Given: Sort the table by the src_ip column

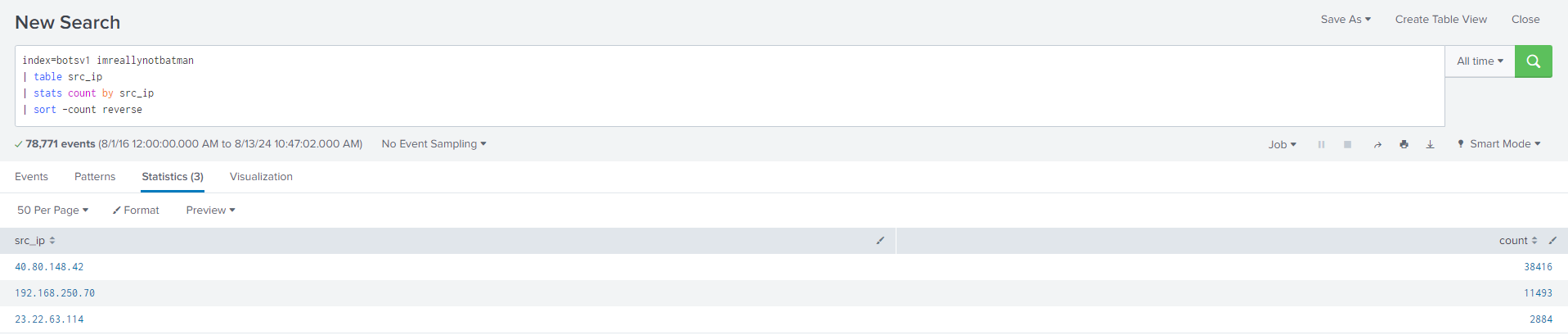Looking at the screenshot, I should point(35,241).
